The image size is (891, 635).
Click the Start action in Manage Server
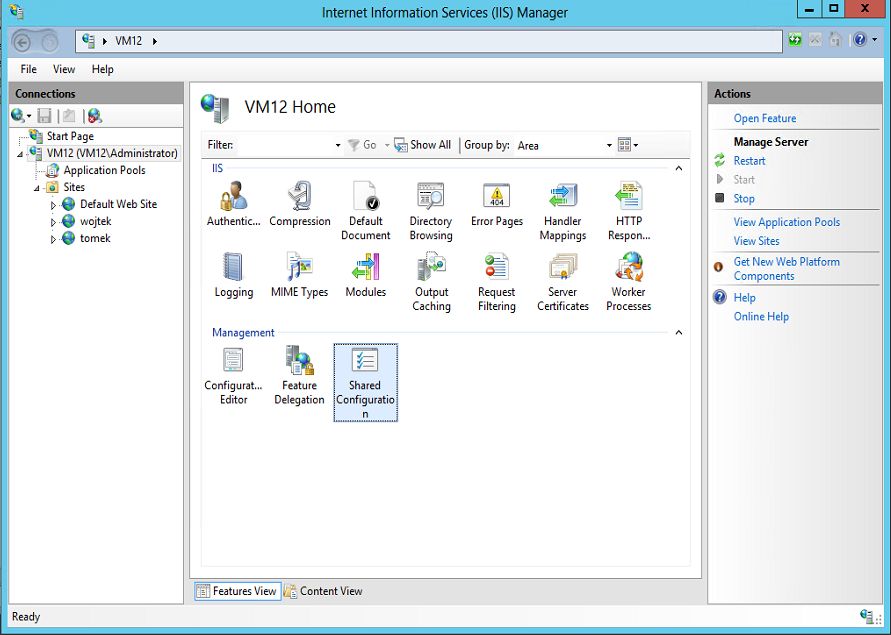[744, 180]
